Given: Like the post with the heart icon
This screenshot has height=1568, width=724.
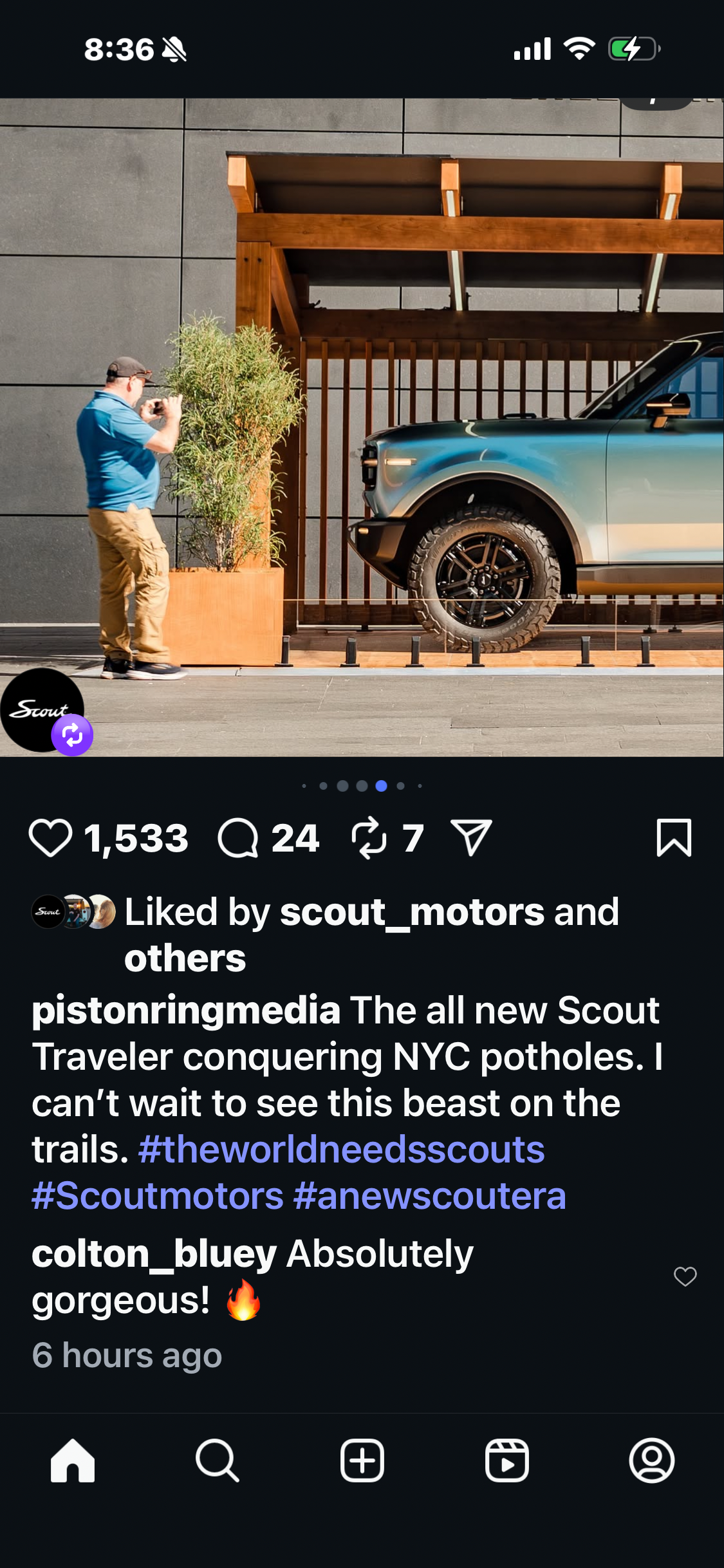Looking at the screenshot, I should coord(50,838).
